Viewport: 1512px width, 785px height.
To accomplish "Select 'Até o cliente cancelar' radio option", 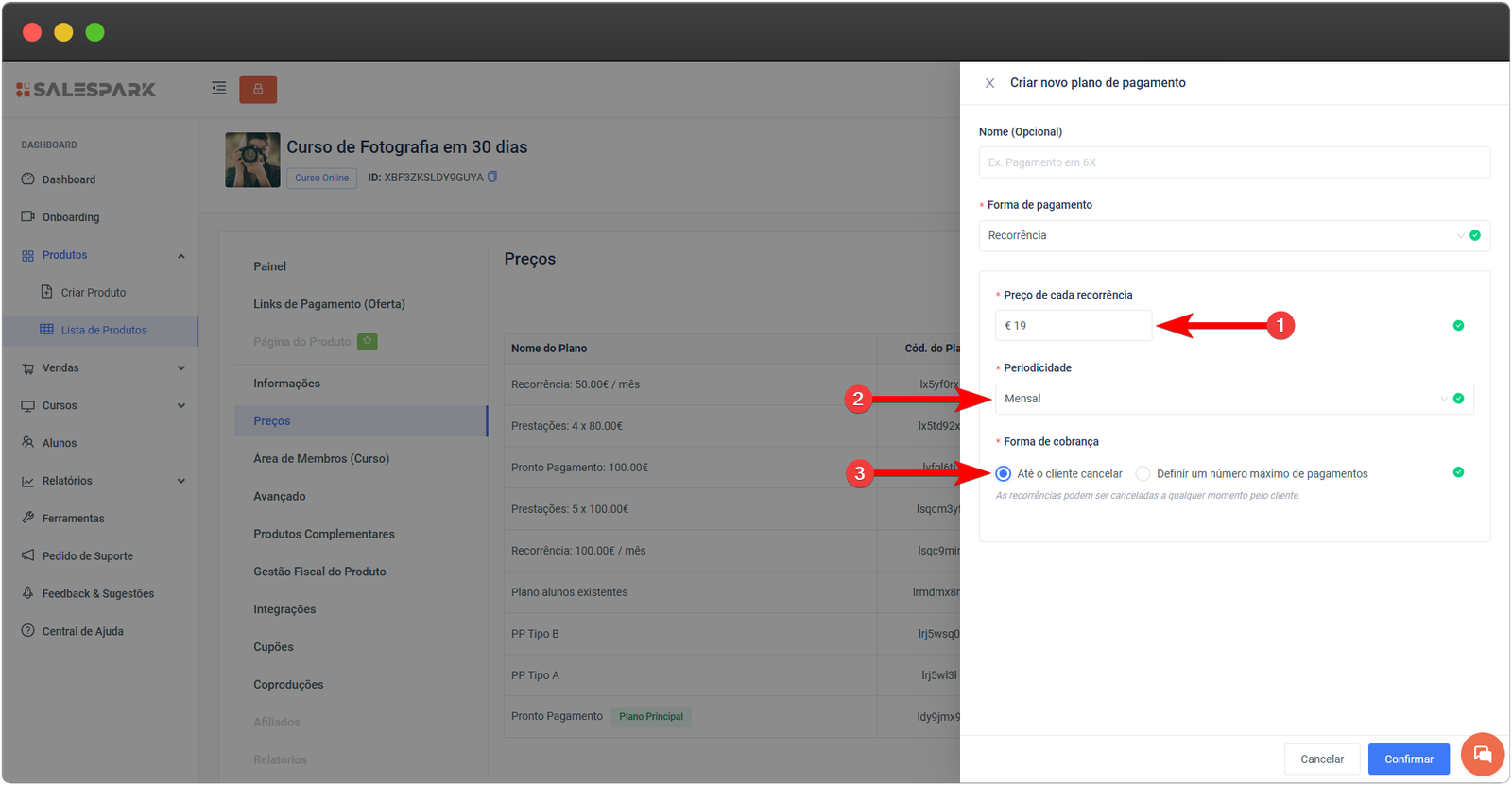I will click(1004, 474).
